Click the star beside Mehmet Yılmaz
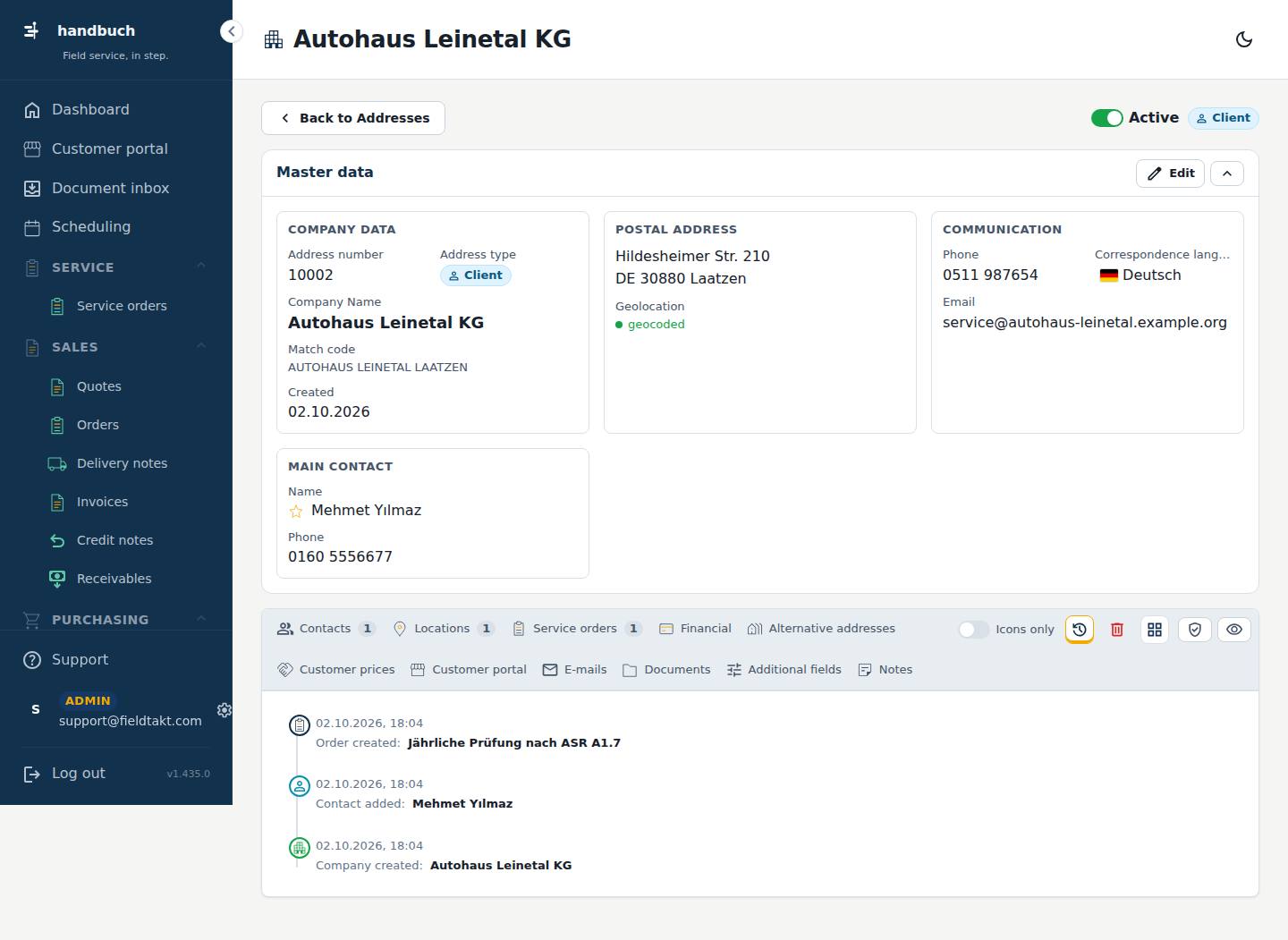 pyautogui.click(x=296, y=512)
